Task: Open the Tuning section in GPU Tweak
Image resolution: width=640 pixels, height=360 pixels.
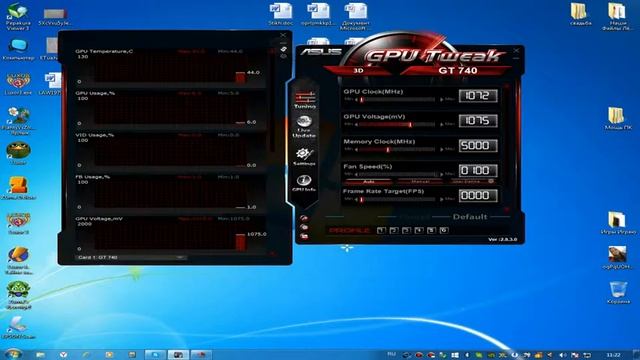Action: pyautogui.click(x=305, y=100)
